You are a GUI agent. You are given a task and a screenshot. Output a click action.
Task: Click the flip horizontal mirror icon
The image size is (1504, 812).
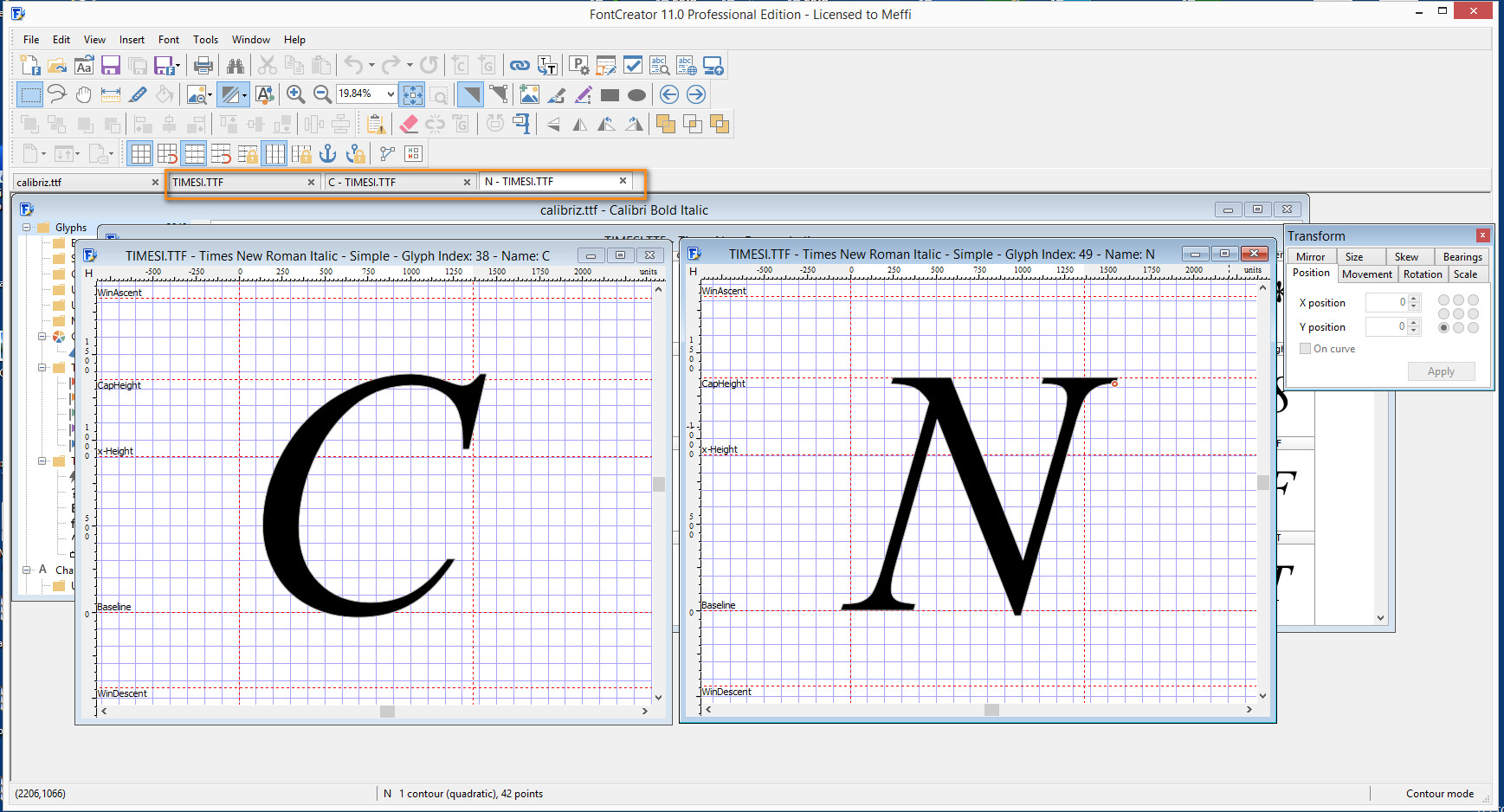tap(580, 124)
